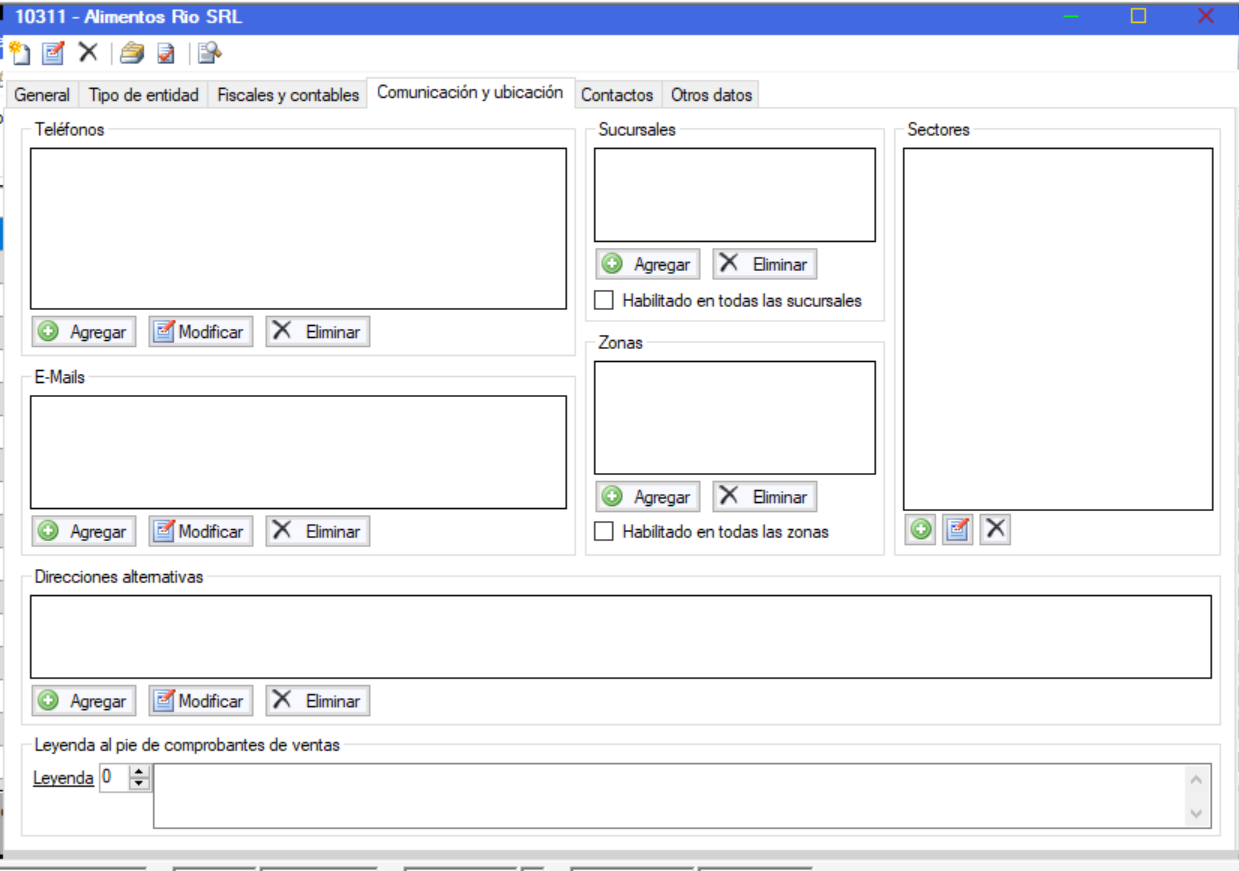
Task: Switch to the Contactos tab
Action: [x=617, y=95]
